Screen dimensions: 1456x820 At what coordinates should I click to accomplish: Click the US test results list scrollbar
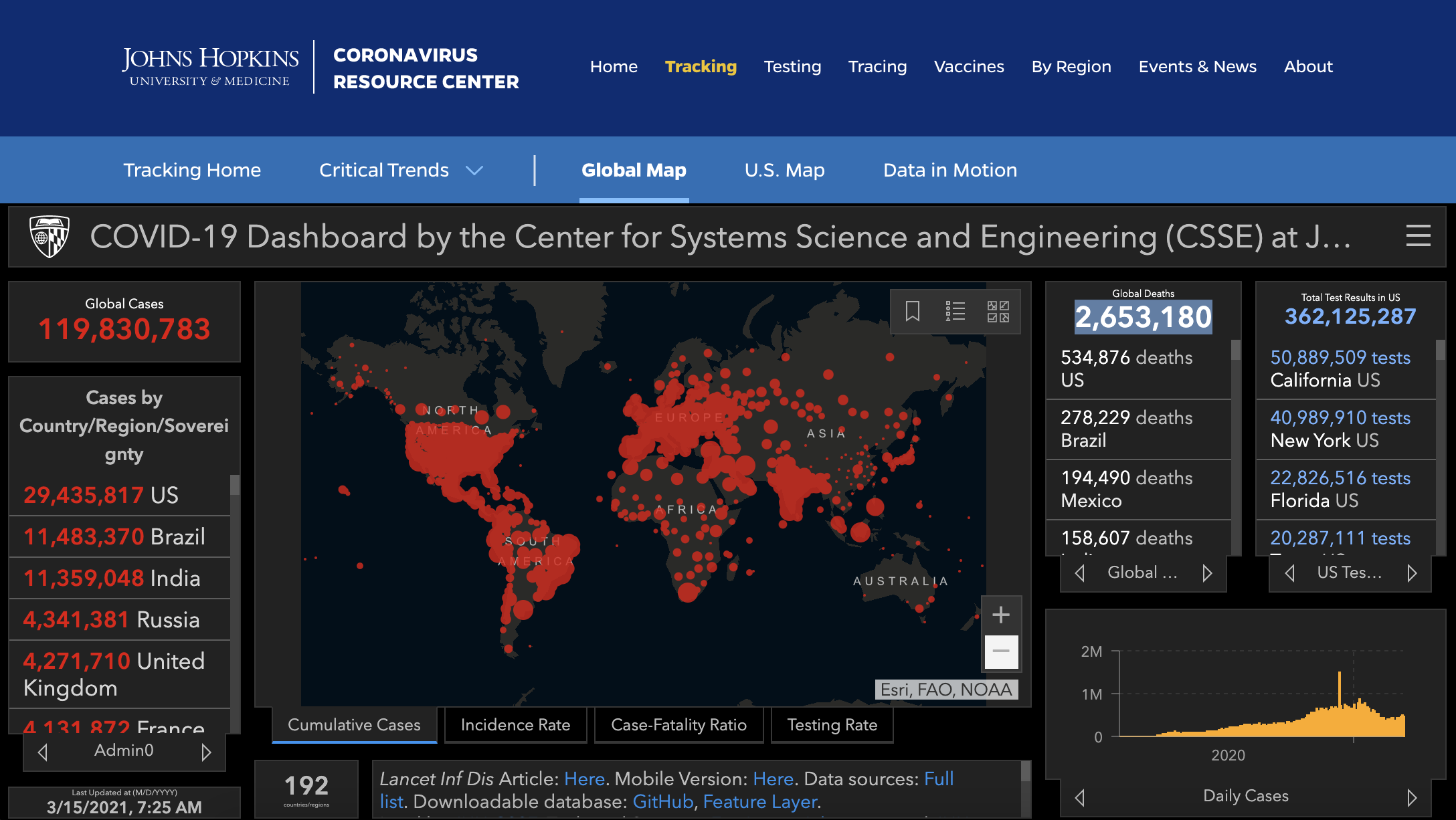coord(1441,350)
